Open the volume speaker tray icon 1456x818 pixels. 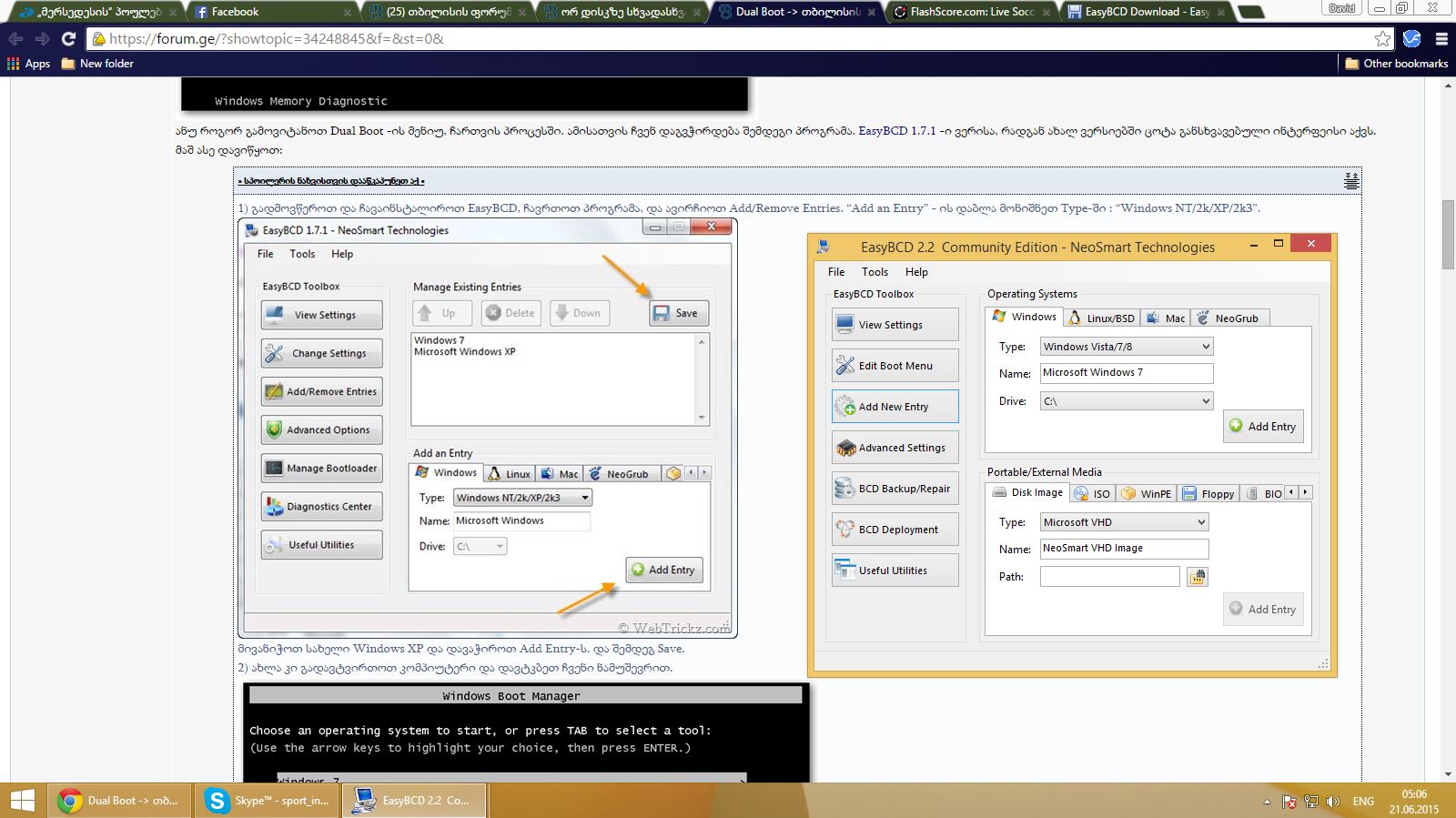pyautogui.click(x=1333, y=802)
